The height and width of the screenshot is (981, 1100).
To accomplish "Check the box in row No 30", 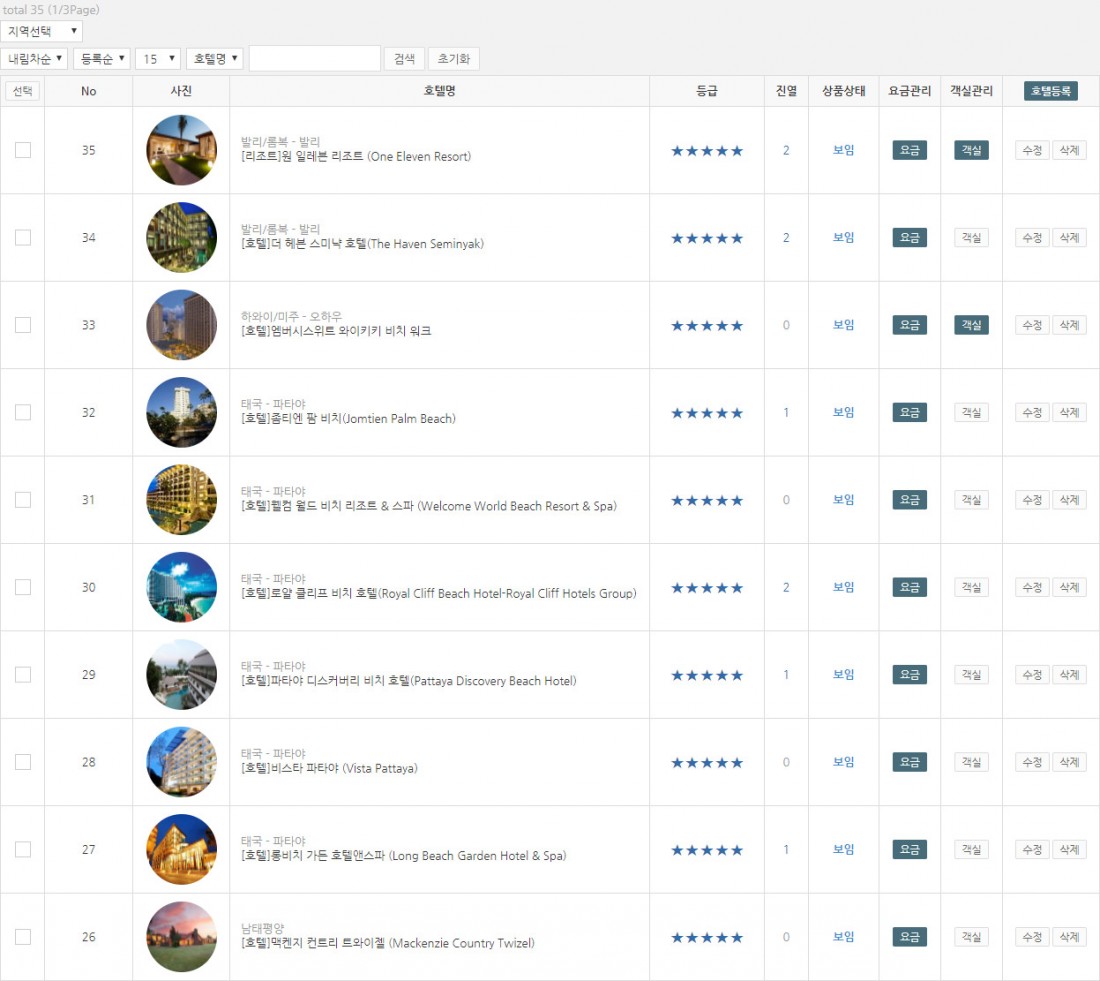I will click(23, 587).
